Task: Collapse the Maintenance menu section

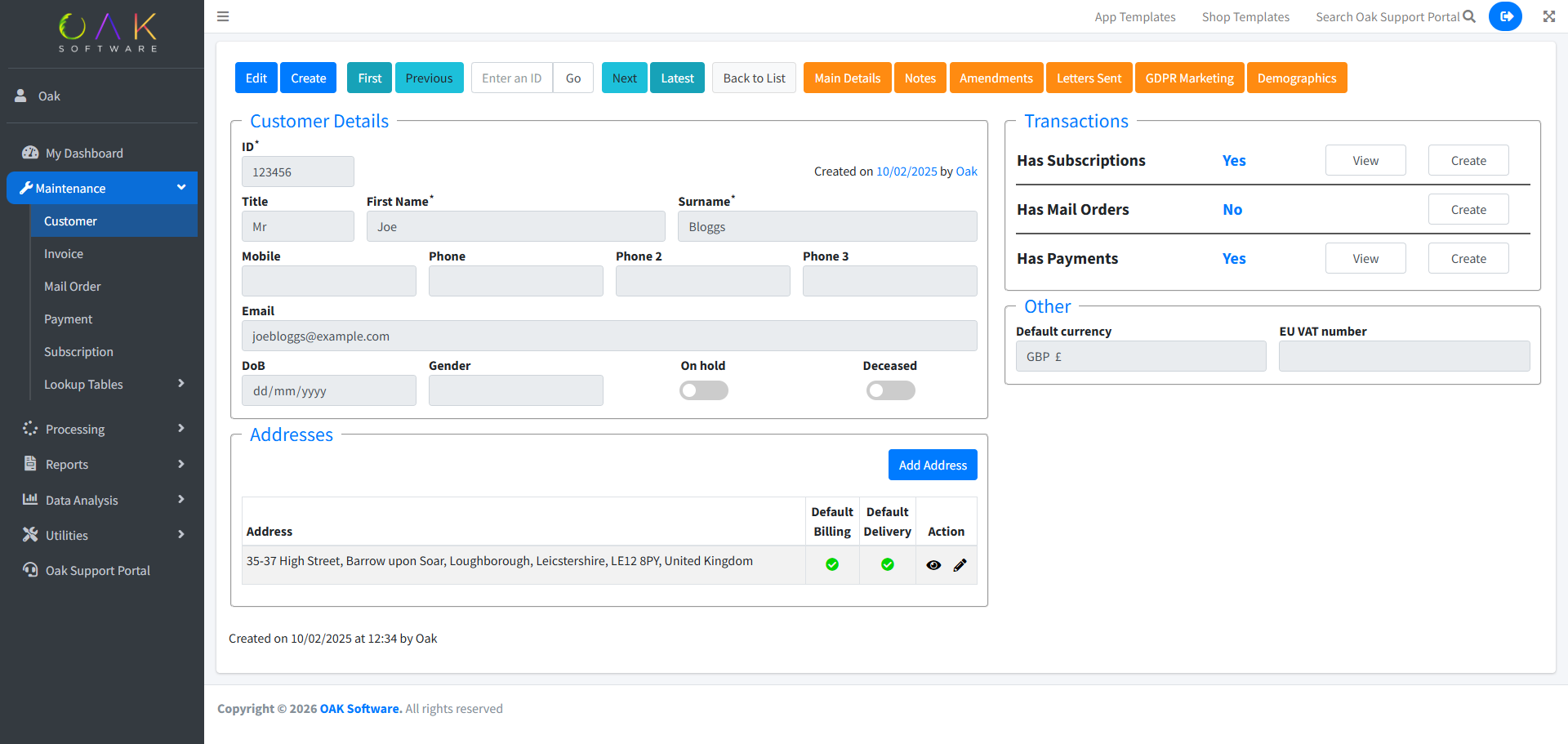Action: coord(181,188)
